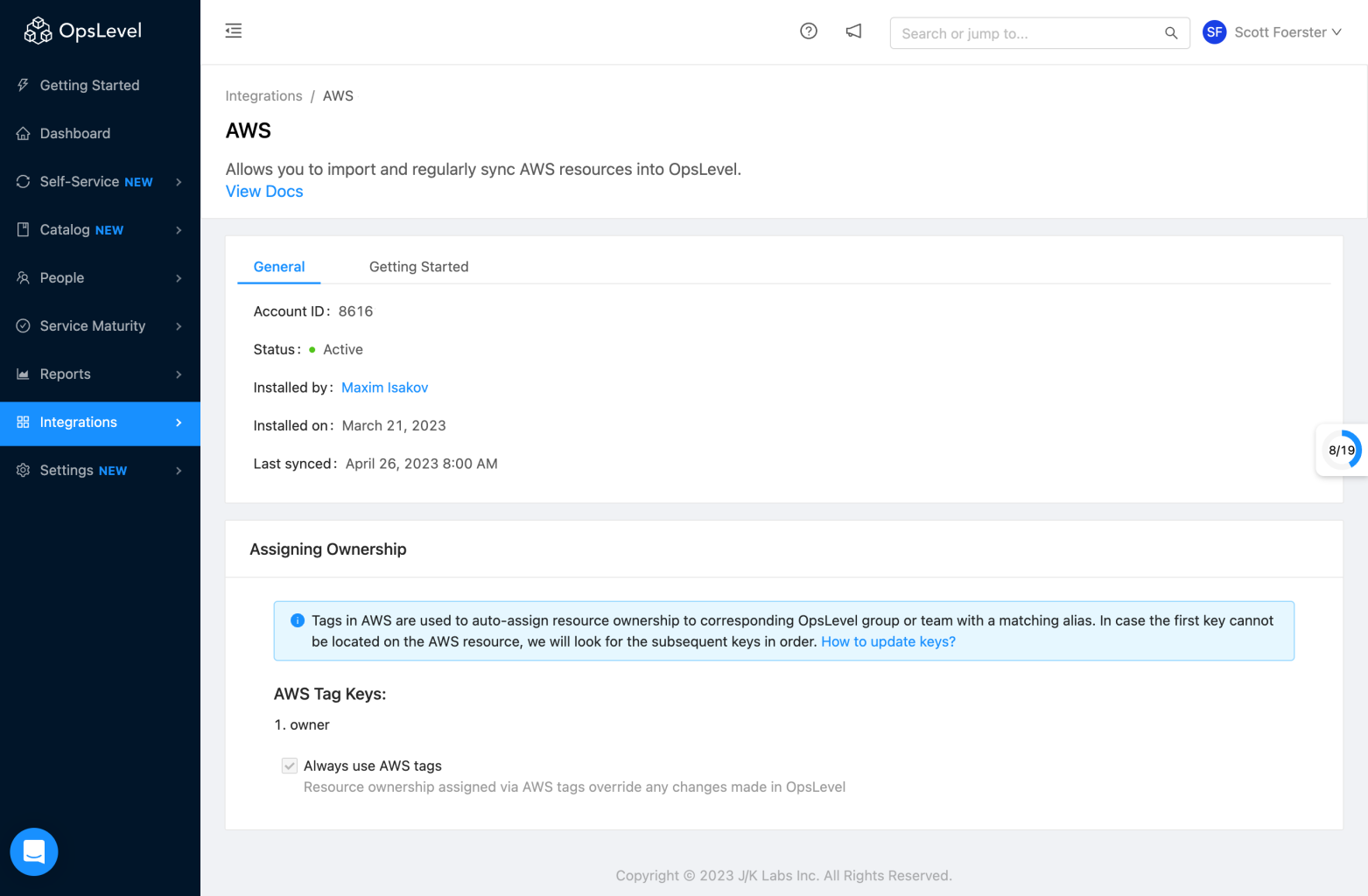Click Installed on March 21, 2023 date

(x=394, y=425)
